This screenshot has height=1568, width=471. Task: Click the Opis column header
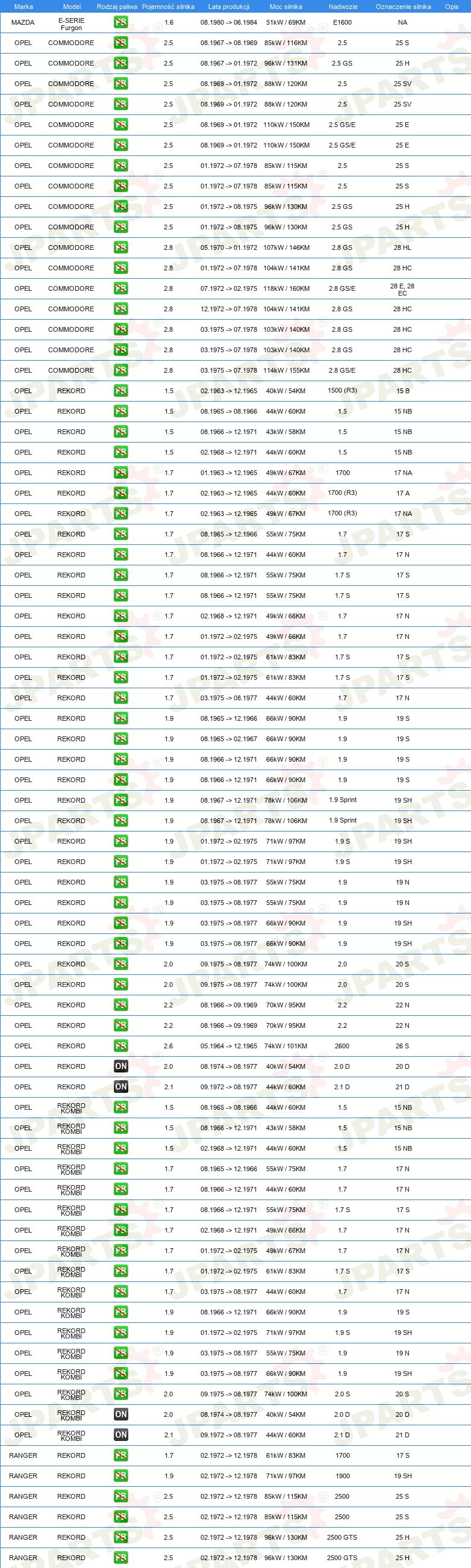(452, 7)
